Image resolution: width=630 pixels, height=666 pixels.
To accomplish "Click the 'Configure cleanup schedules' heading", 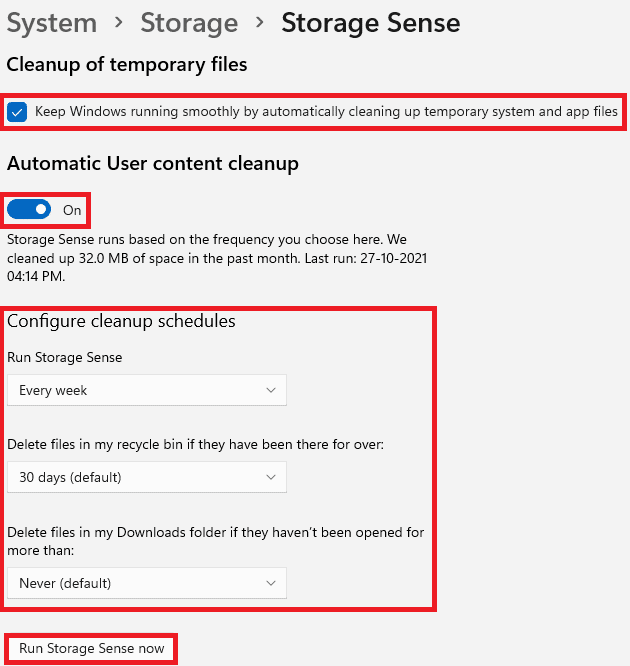I will (121, 322).
